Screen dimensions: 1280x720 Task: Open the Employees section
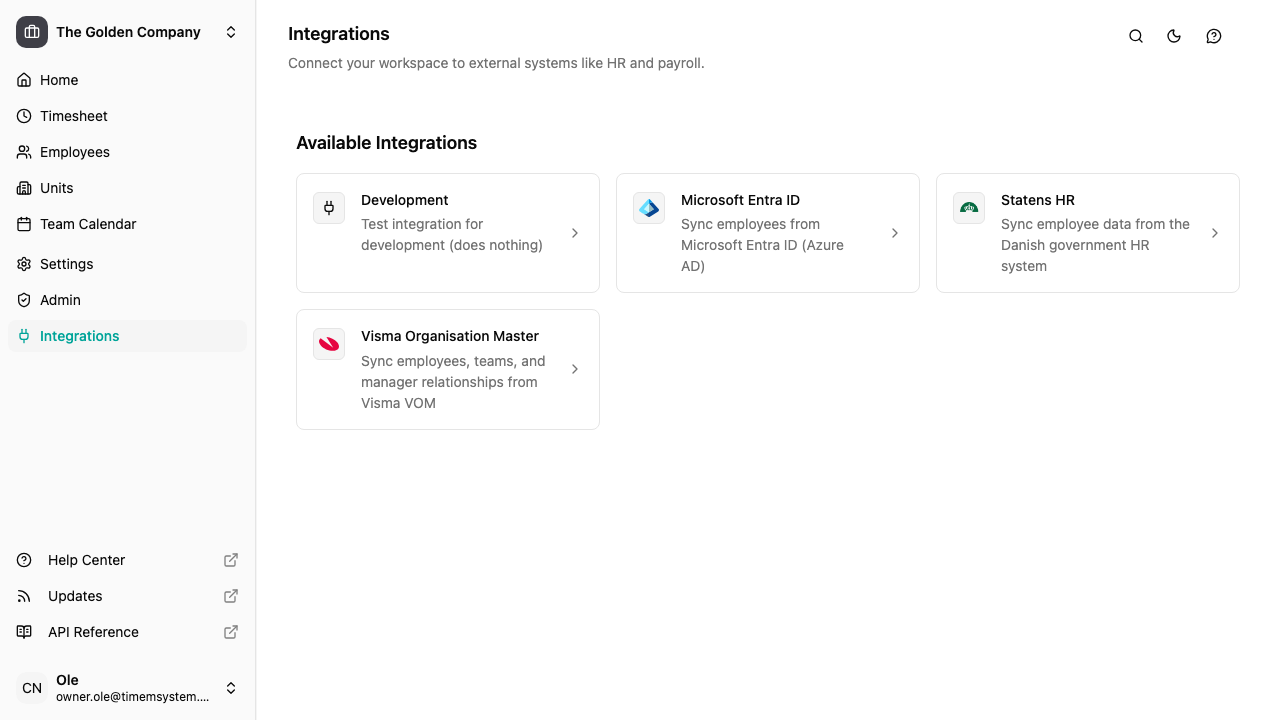(74, 152)
